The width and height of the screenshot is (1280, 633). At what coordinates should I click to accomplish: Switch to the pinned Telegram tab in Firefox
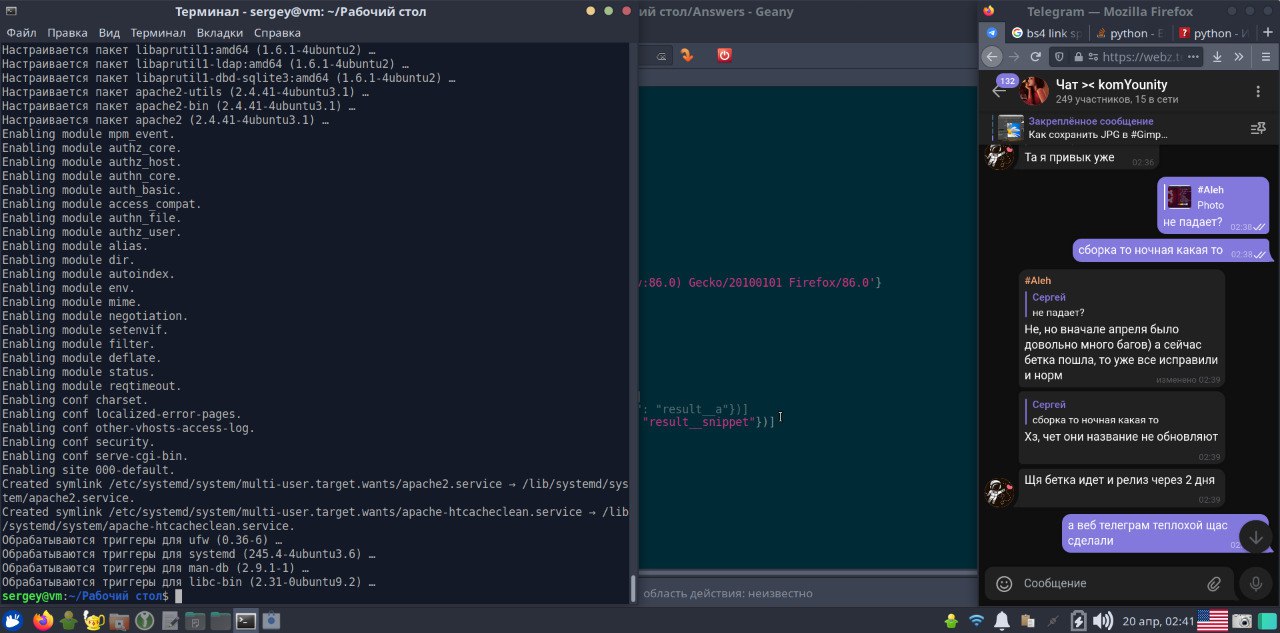coord(991,33)
